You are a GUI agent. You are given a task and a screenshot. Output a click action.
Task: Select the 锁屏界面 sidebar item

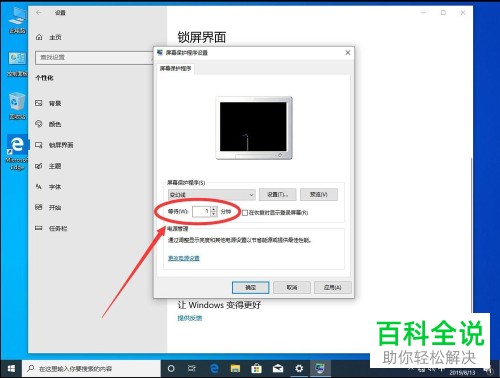(54, 145)
